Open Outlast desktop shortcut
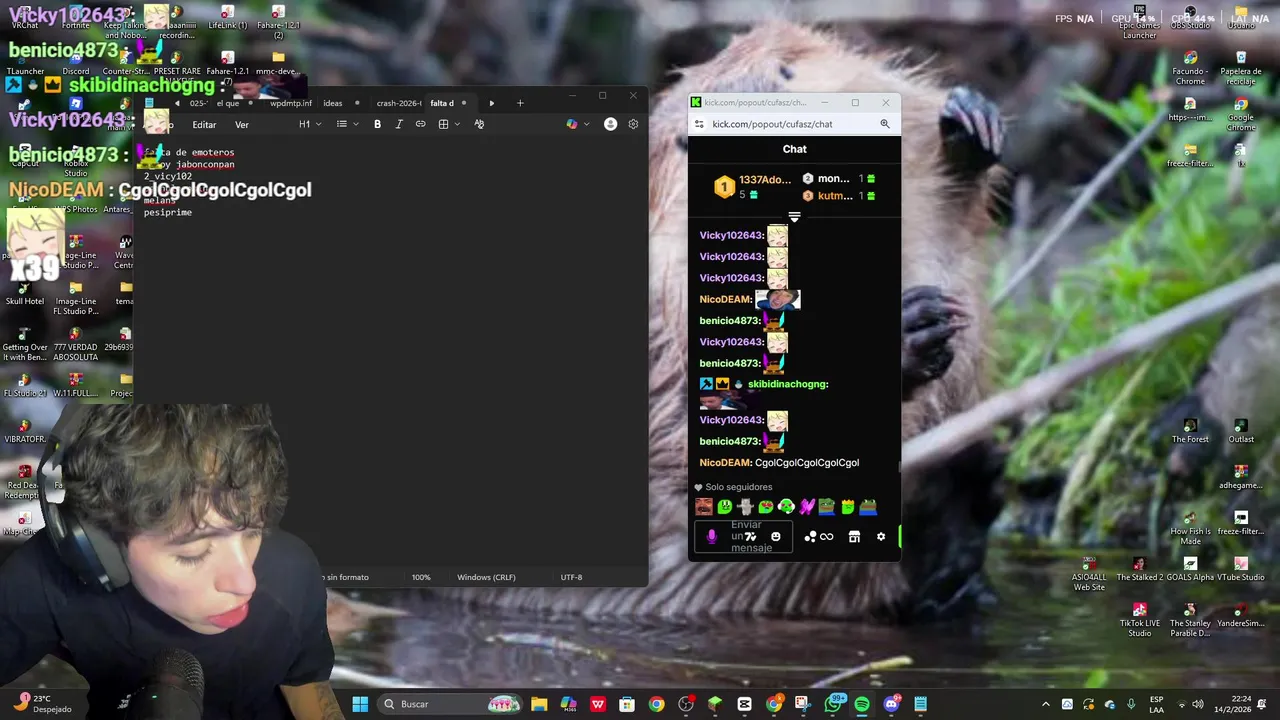The width and height of the screenshot is (1280, 720). [x=1241, y=431]
